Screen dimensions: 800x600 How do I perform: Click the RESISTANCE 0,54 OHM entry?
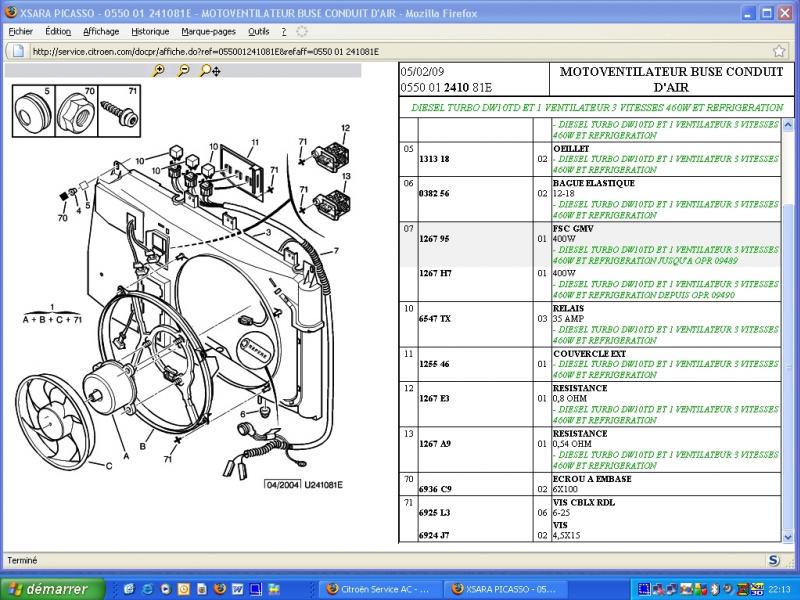coord(580,438)
